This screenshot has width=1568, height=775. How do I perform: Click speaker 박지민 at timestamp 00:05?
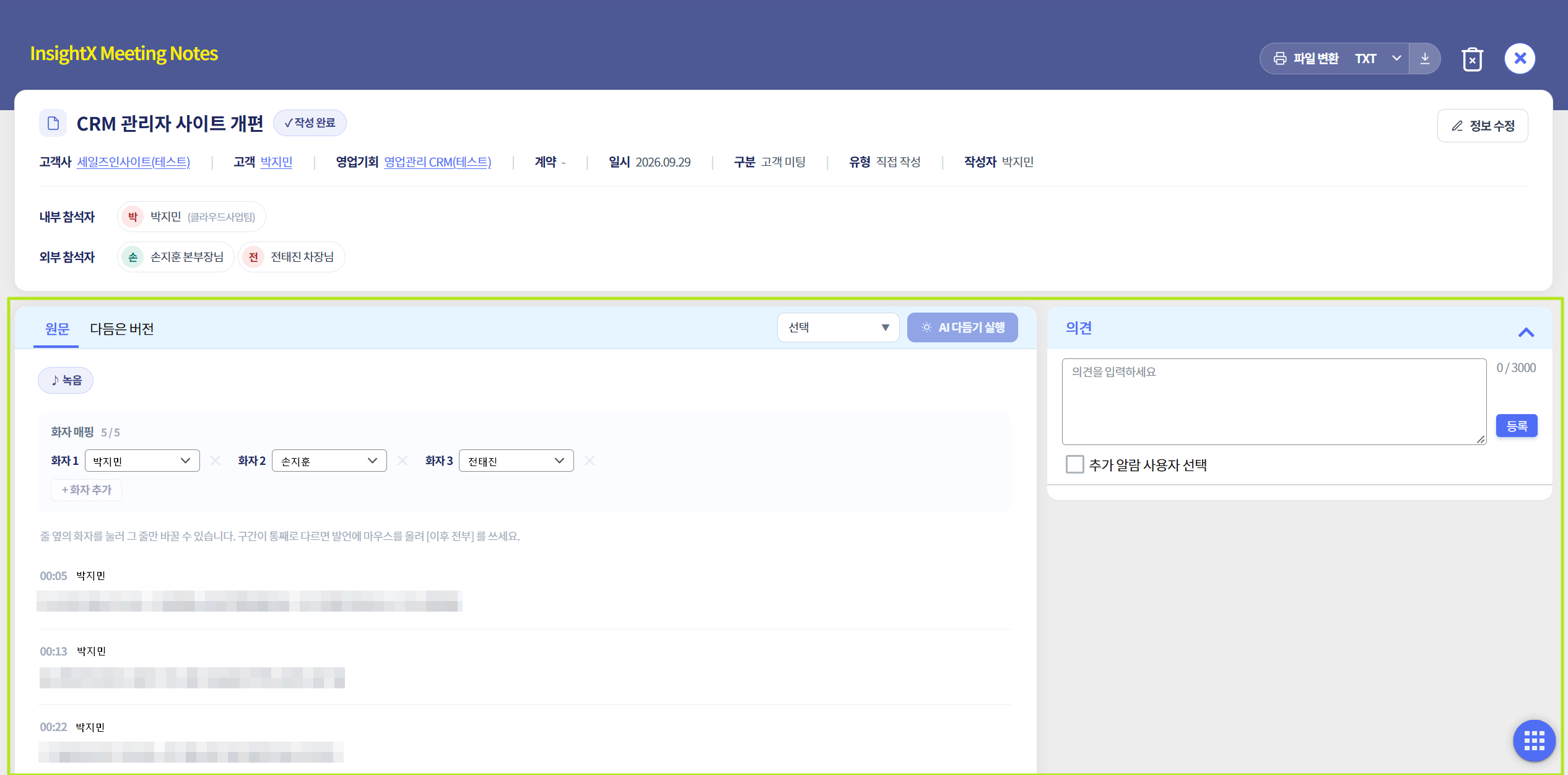(x=91, y=576)
